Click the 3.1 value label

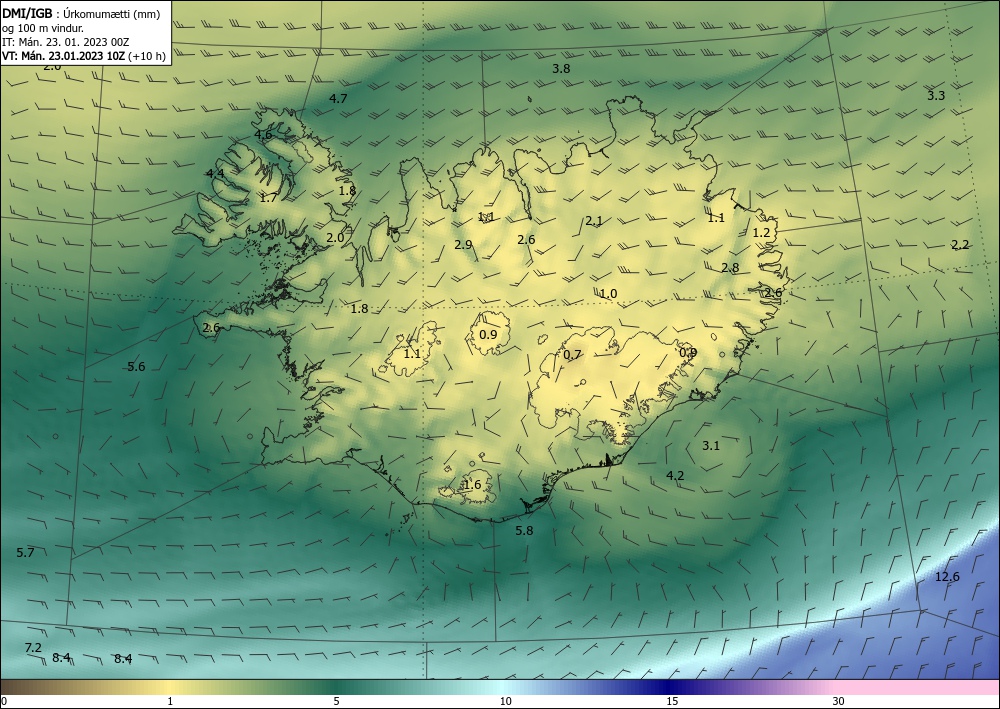click(x=710, y=446)
